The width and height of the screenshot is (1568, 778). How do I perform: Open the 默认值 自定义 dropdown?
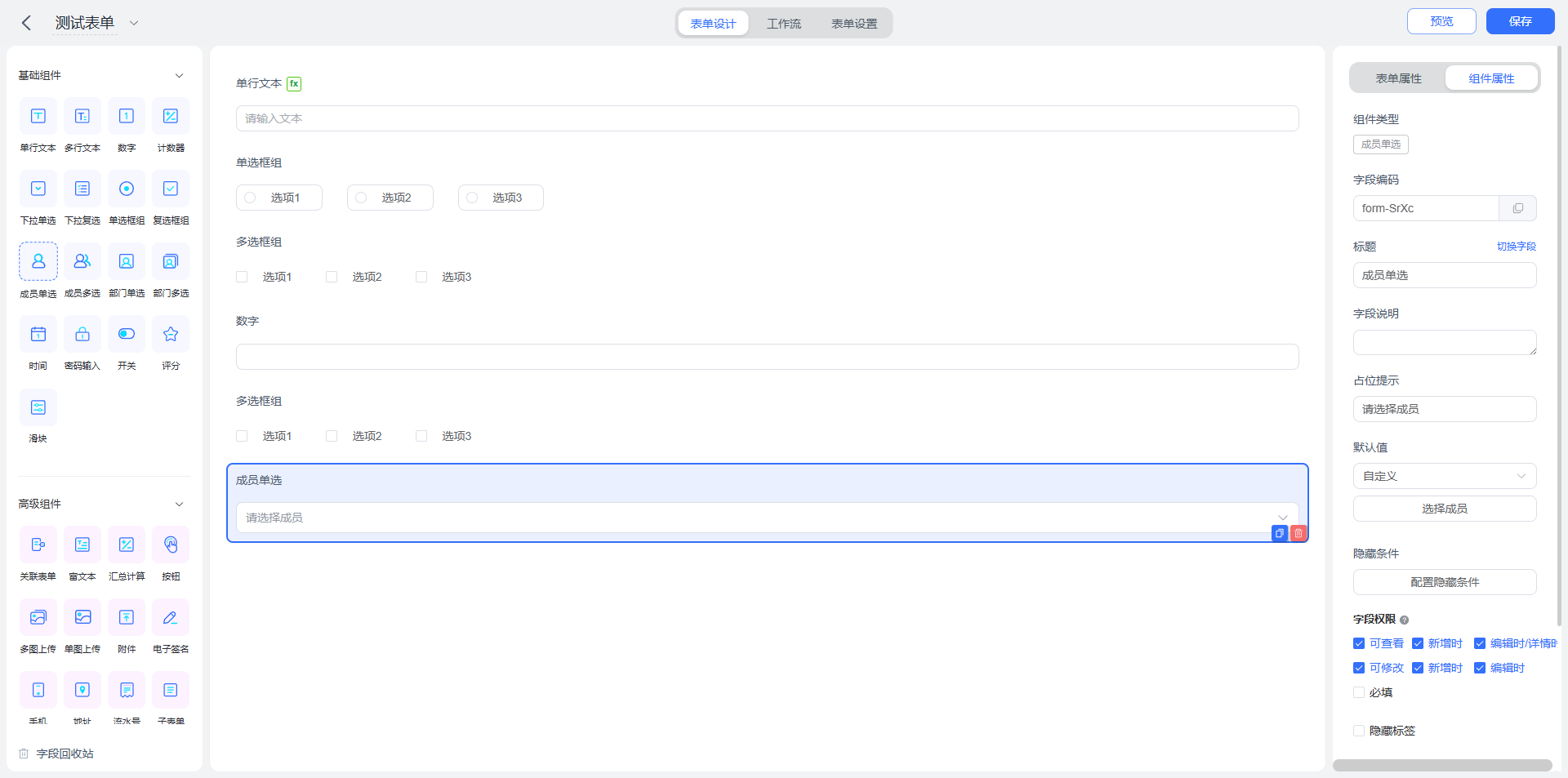click(1445, 476)
